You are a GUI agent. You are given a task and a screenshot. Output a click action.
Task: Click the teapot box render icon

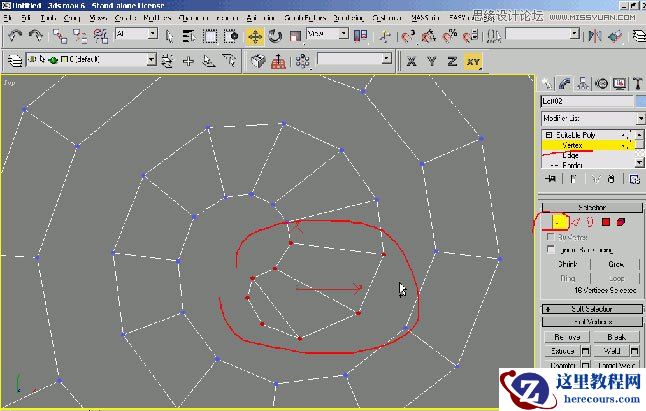point(258,61)
